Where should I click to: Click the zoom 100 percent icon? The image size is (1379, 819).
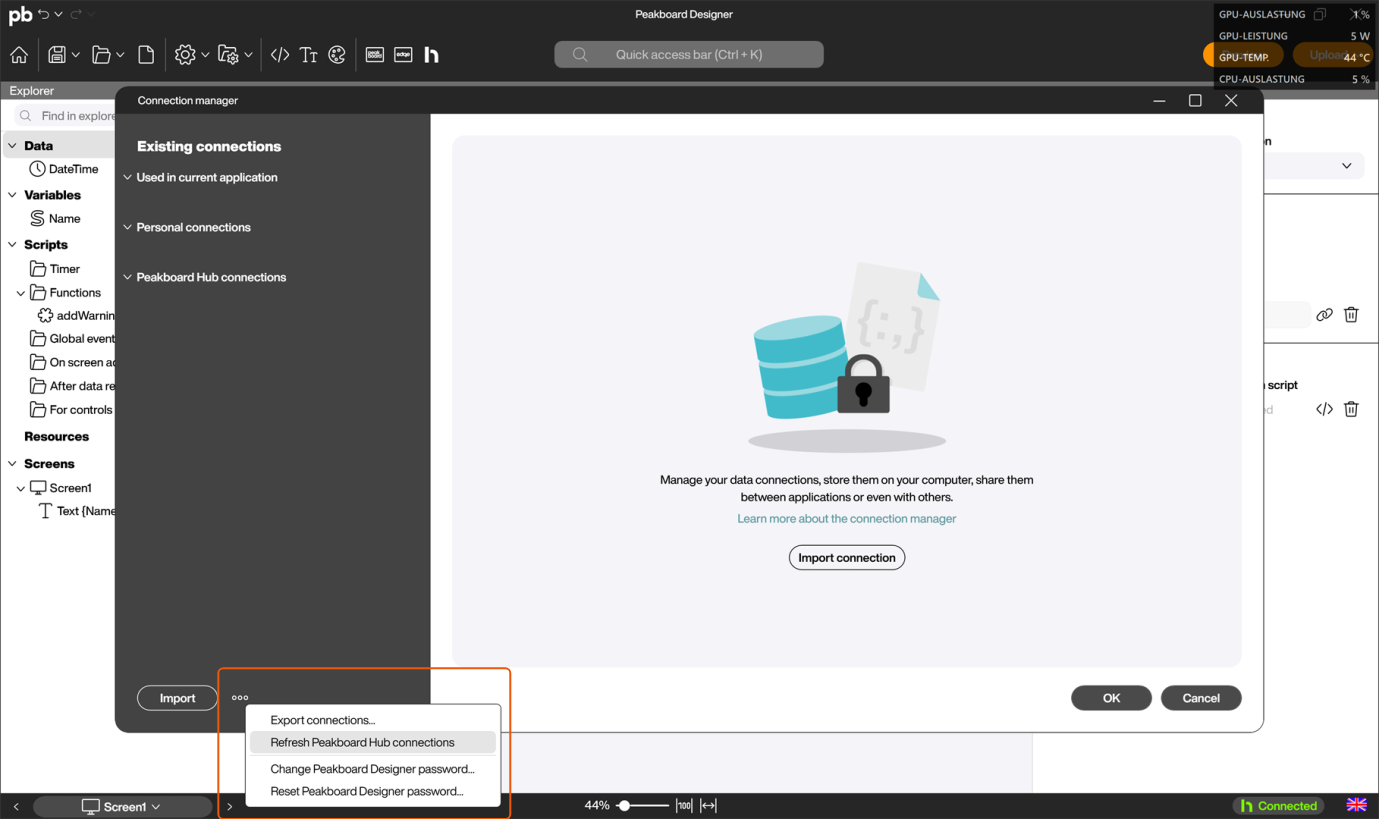click(x=684, y=805)
